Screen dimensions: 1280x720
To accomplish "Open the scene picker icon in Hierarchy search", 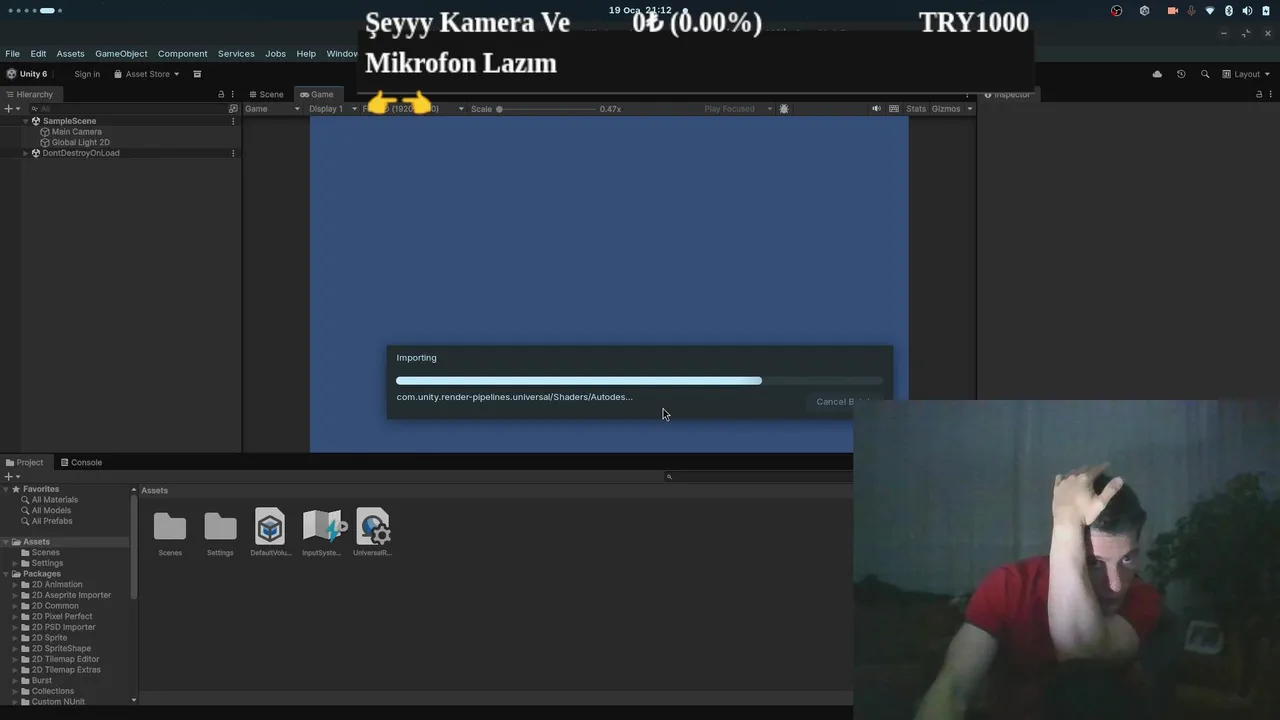I will click(x=233, y=109).
